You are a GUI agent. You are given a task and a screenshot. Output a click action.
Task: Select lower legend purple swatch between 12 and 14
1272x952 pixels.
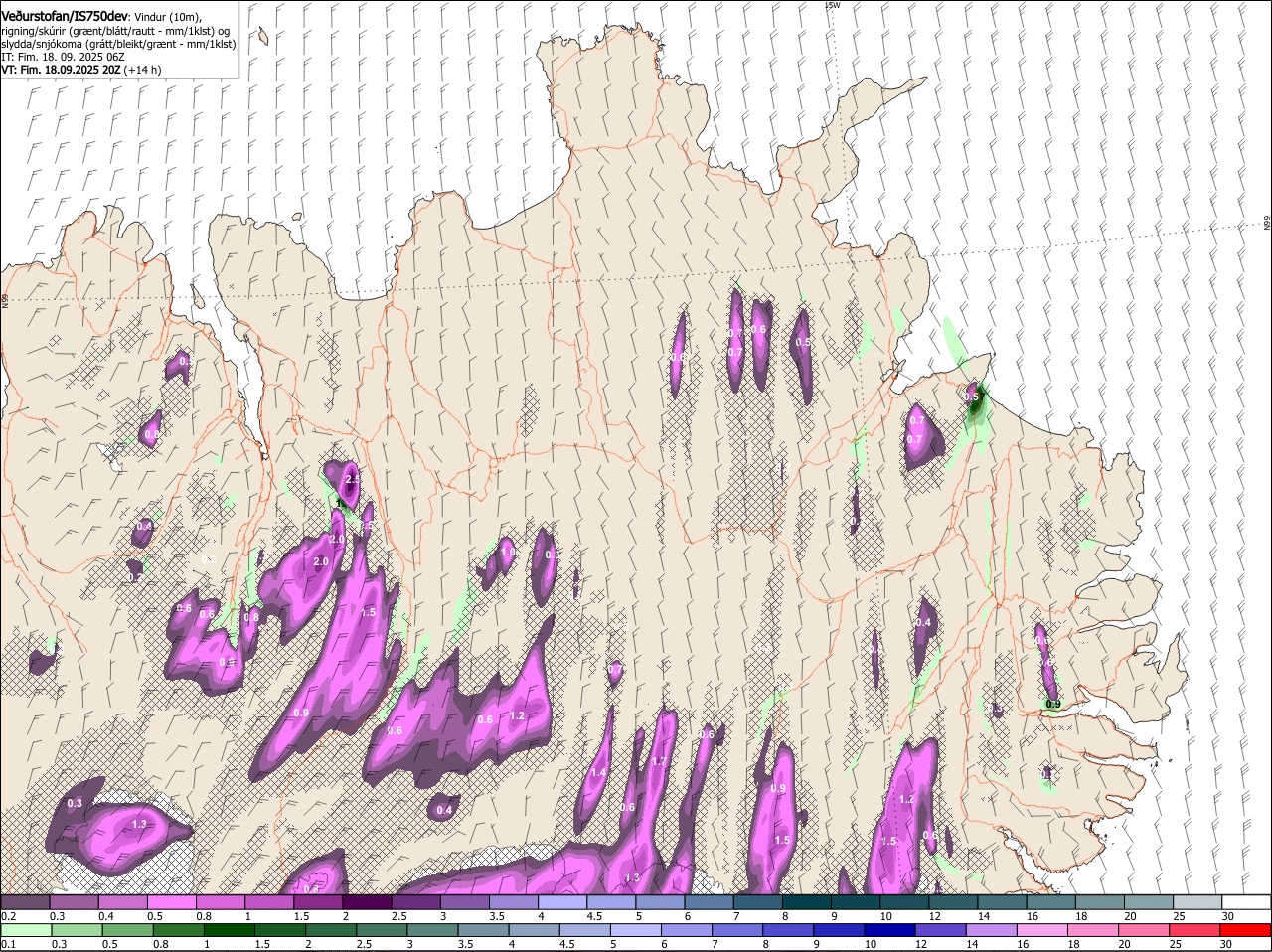point(939,930)
